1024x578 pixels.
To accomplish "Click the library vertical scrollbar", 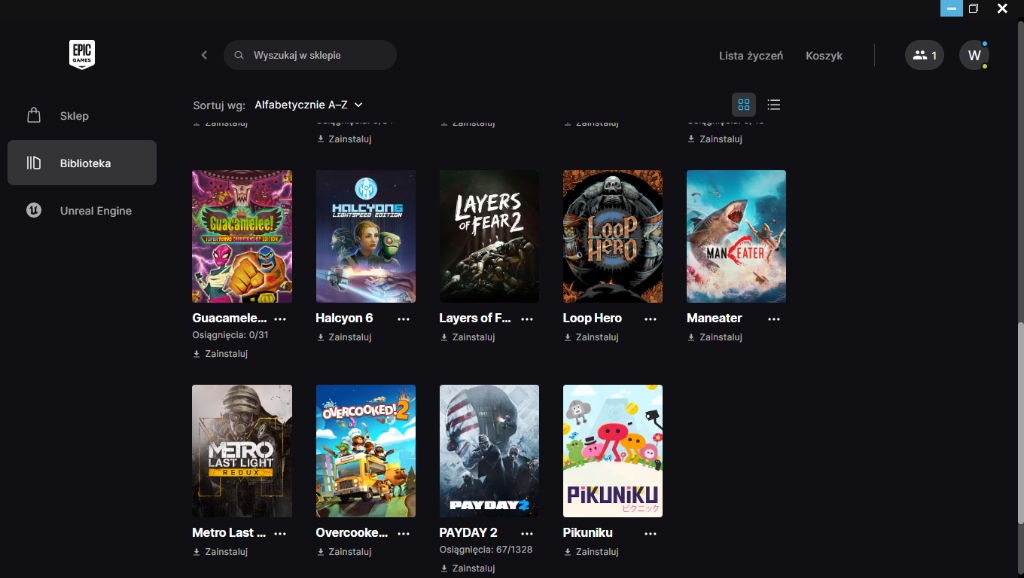I will click(1021, 423).
